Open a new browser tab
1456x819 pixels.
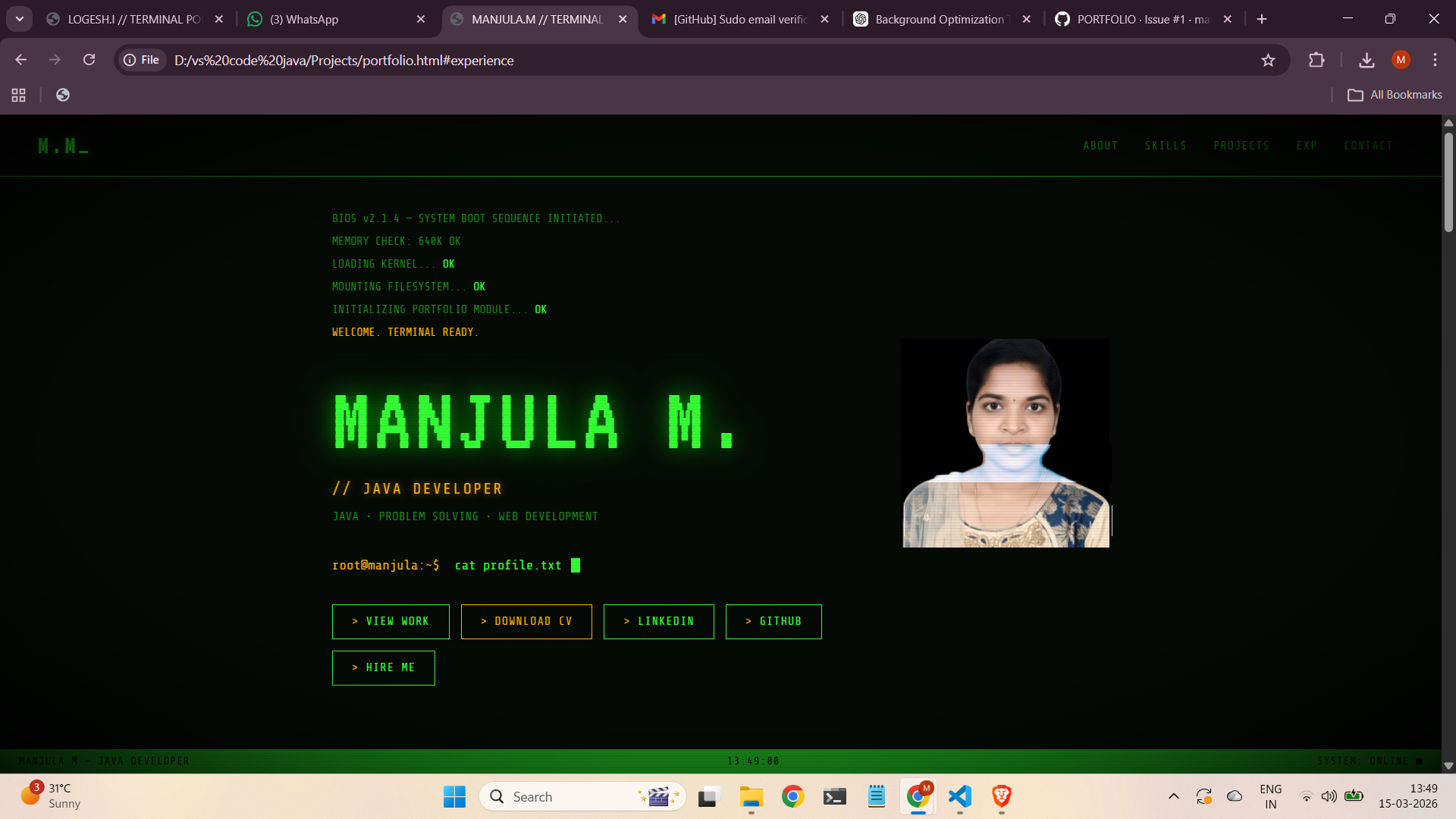(1262, 19)
